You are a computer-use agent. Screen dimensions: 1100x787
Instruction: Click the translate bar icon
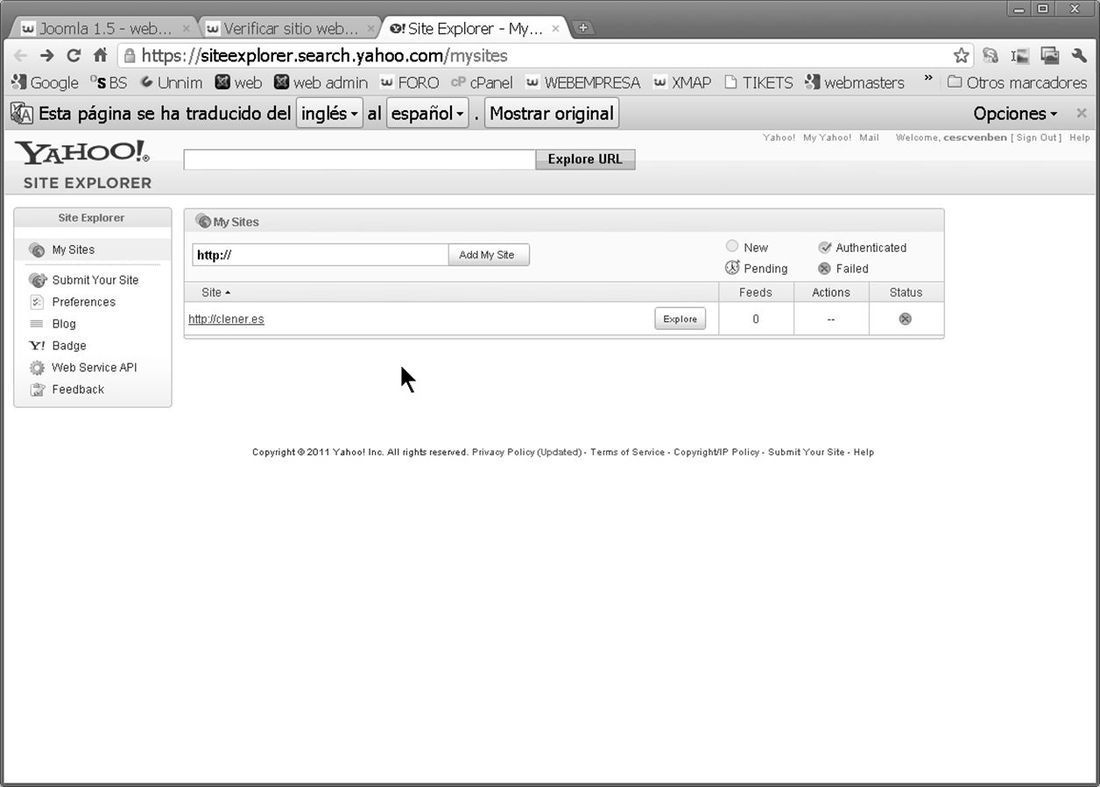pos(22,113)
